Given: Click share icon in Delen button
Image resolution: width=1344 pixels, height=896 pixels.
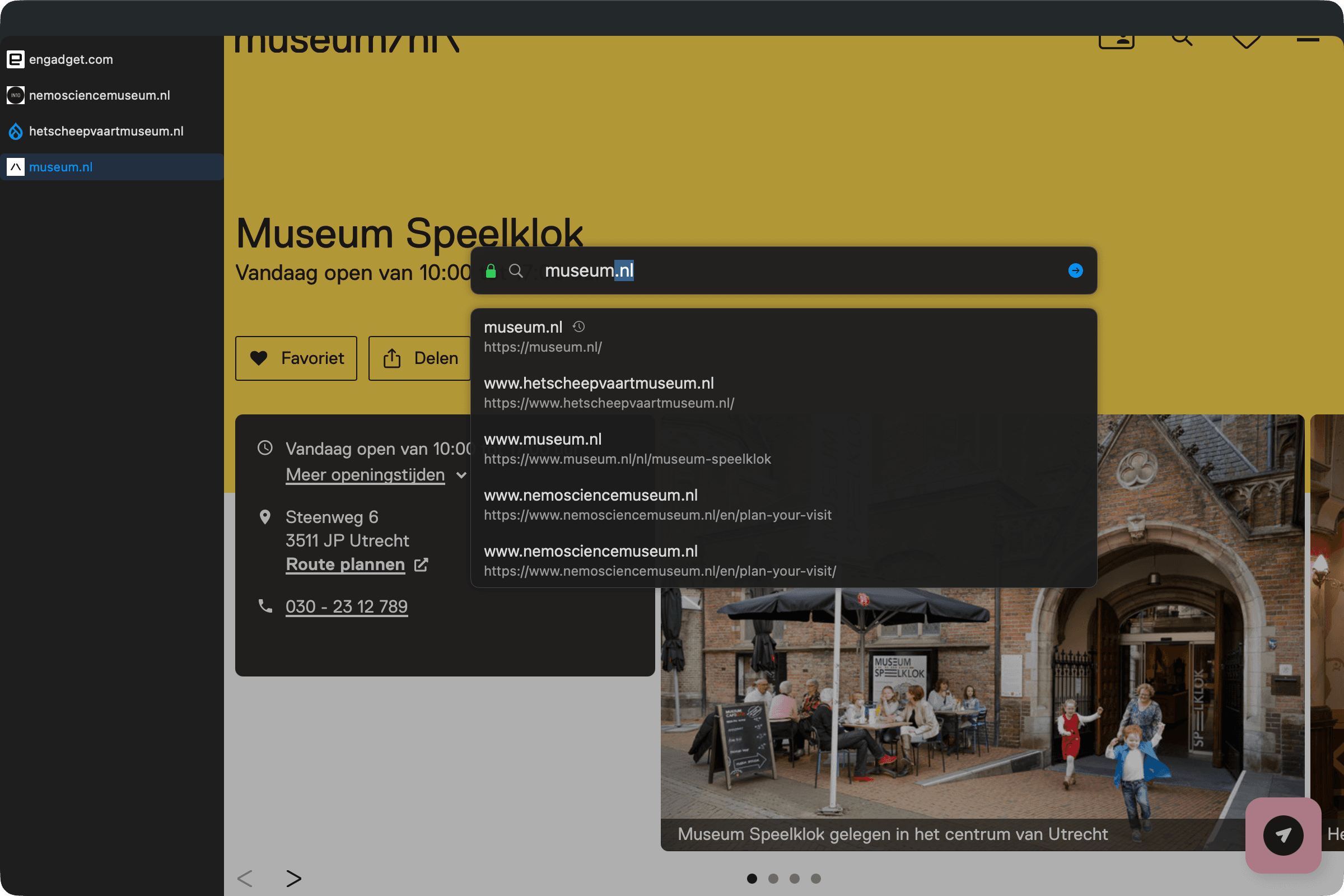Looking at the screenshot, I should 392,358.
